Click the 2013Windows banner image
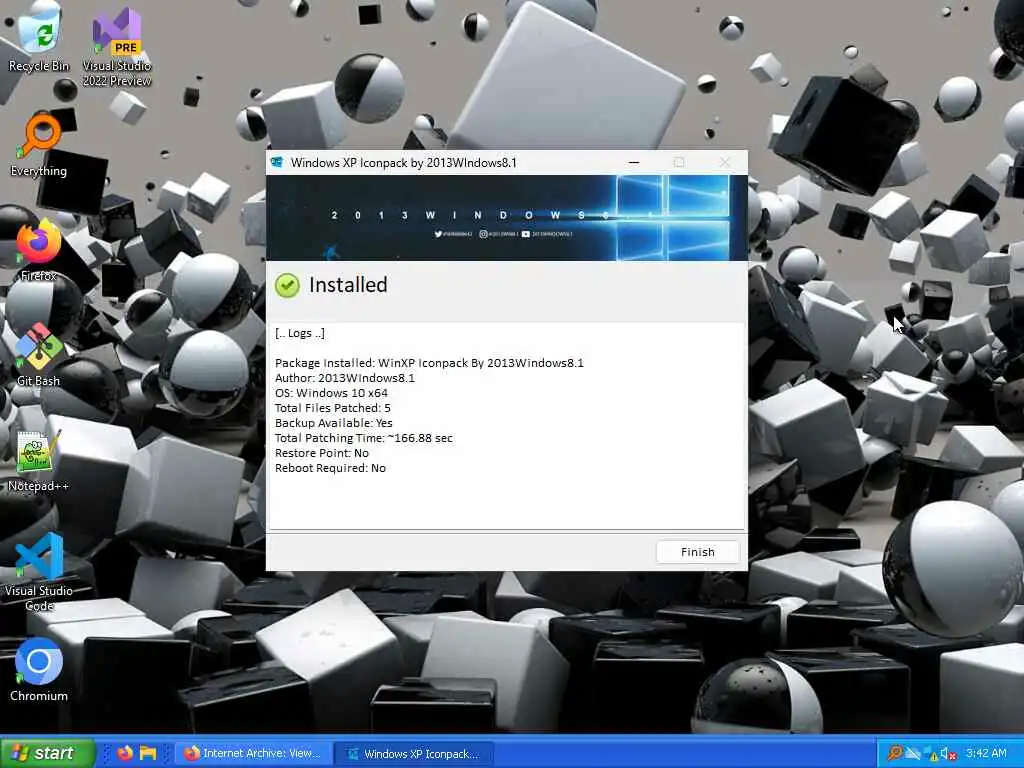 [x=506, y=218]
